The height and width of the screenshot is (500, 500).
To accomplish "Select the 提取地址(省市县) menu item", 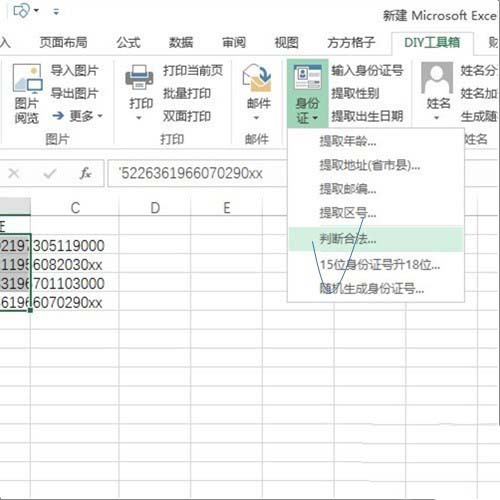I will (376, 165).
